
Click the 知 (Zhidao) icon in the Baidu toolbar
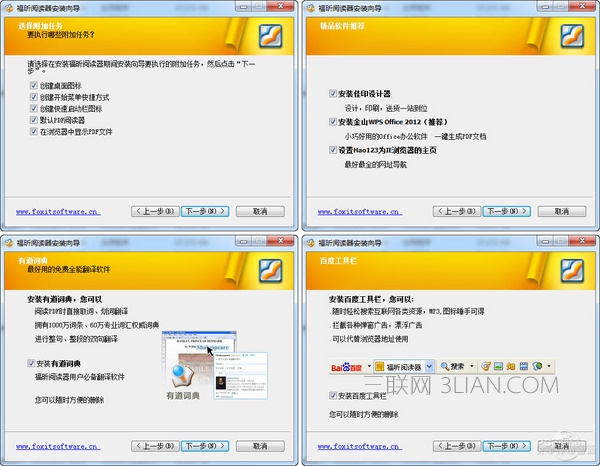point(511,367)
